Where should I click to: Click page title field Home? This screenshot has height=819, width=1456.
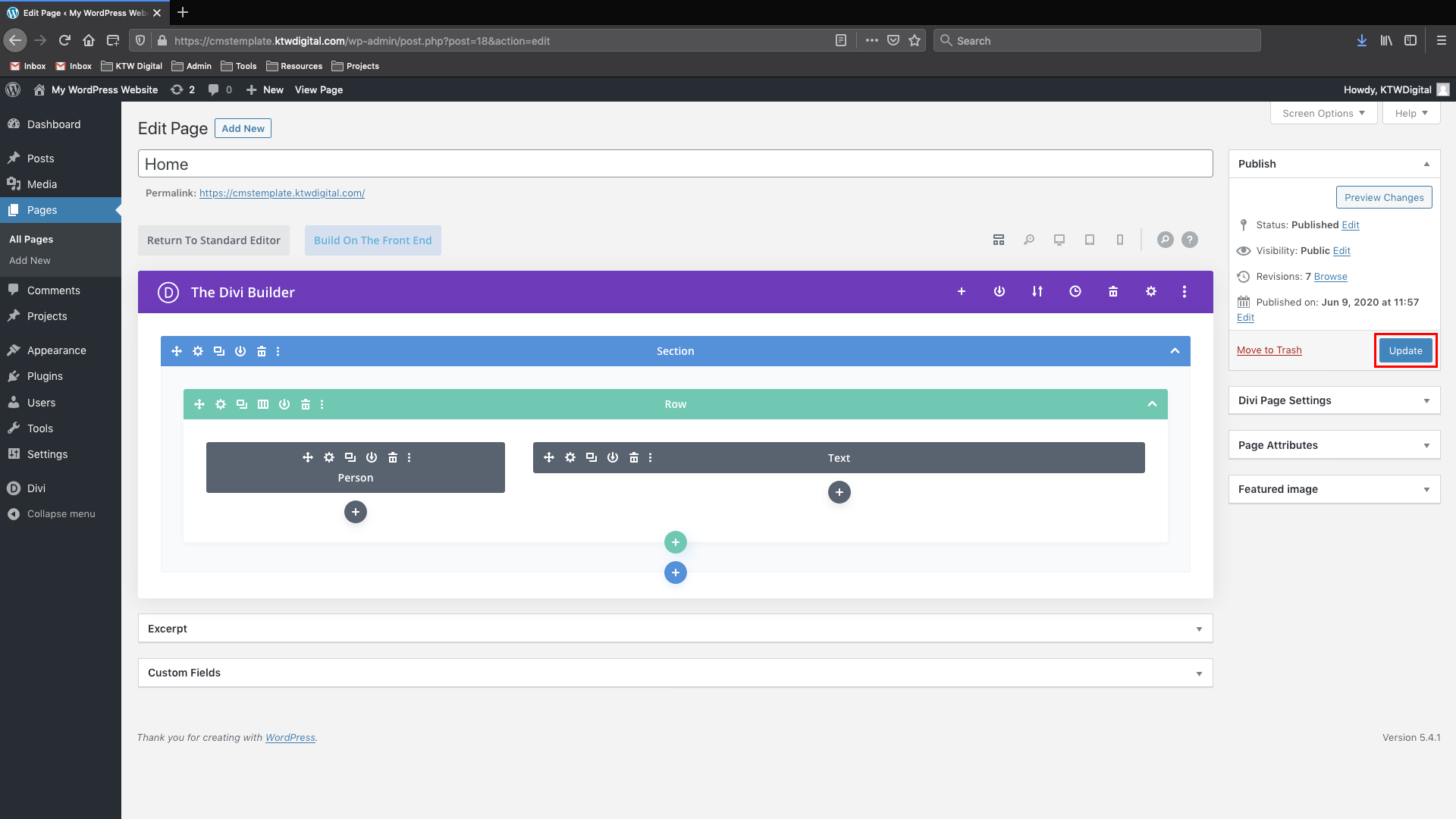point(675,164)
